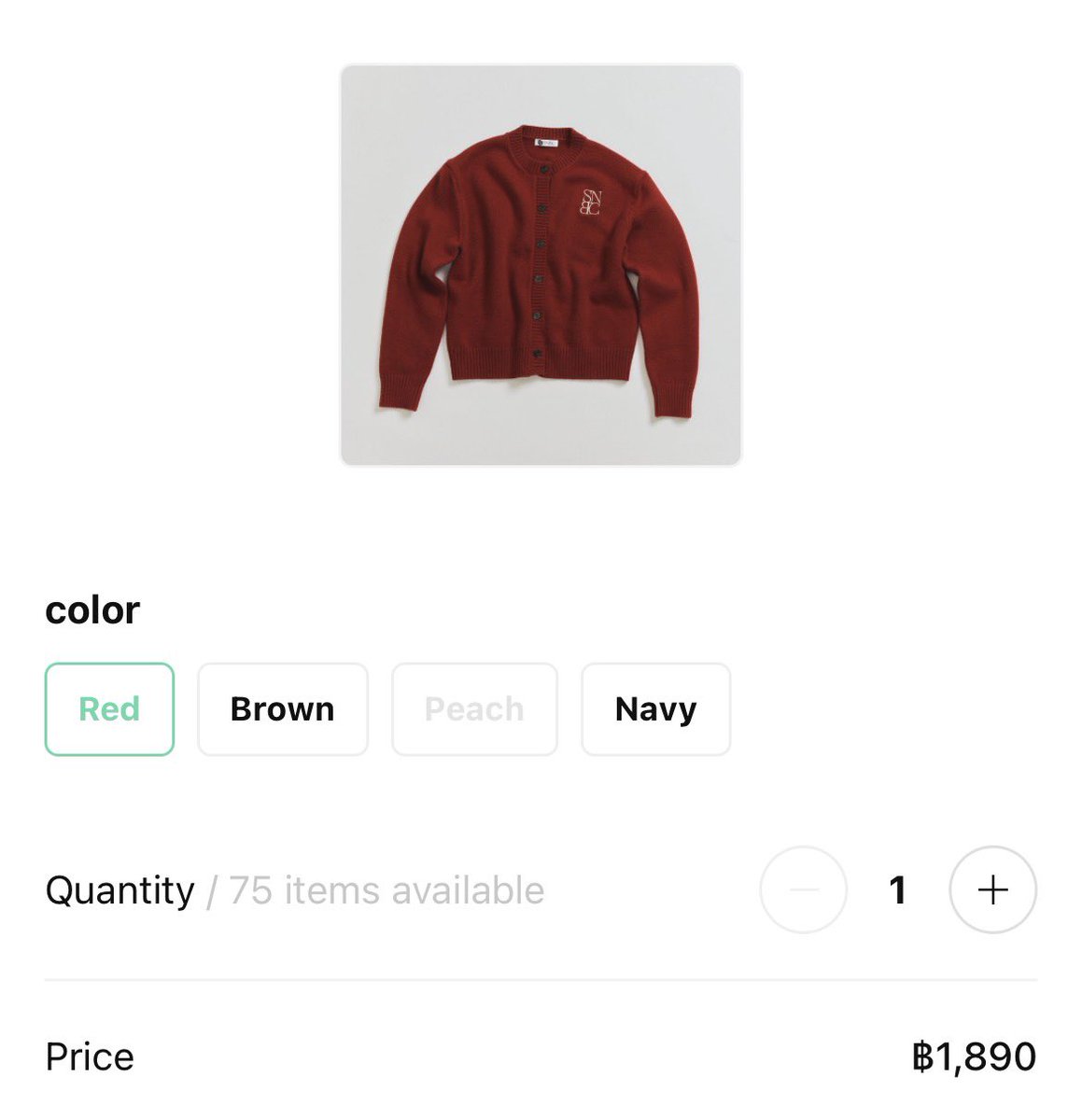Click the 'color' section heading
Image resolution: width=1082 pixels, height=1120 pixels.
92,610
